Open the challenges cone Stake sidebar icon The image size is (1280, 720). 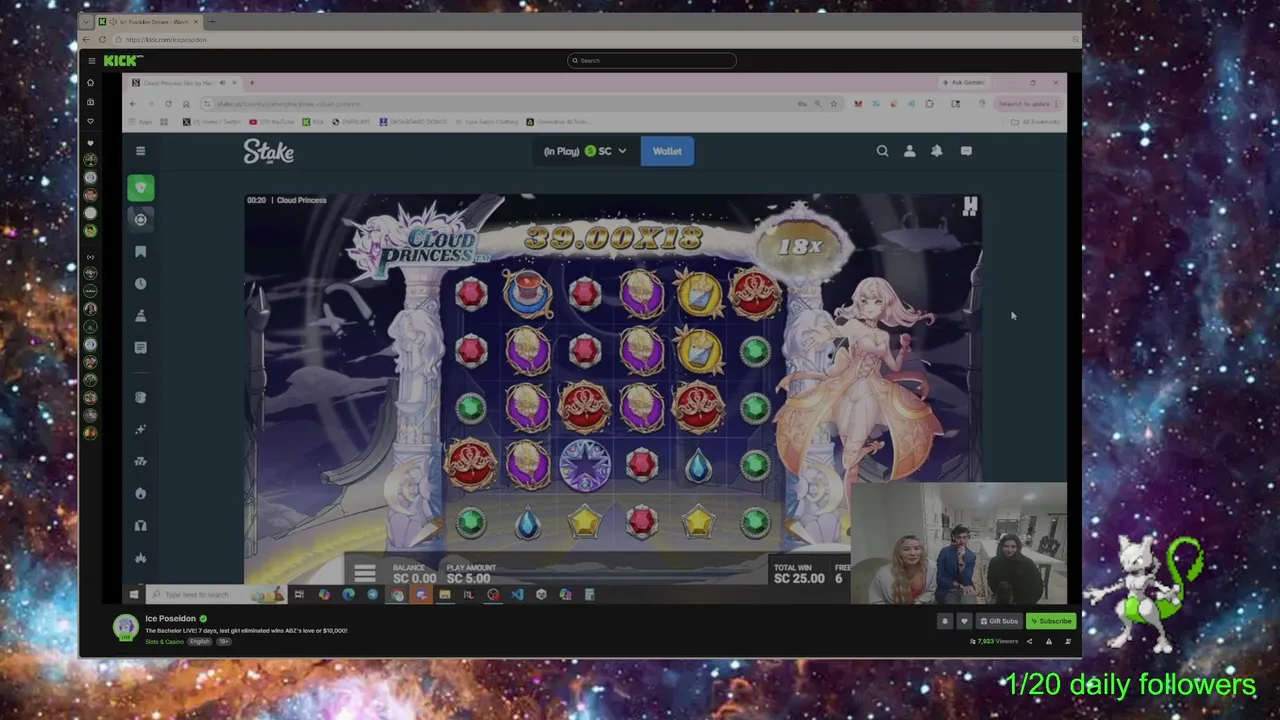coord(141,316)
